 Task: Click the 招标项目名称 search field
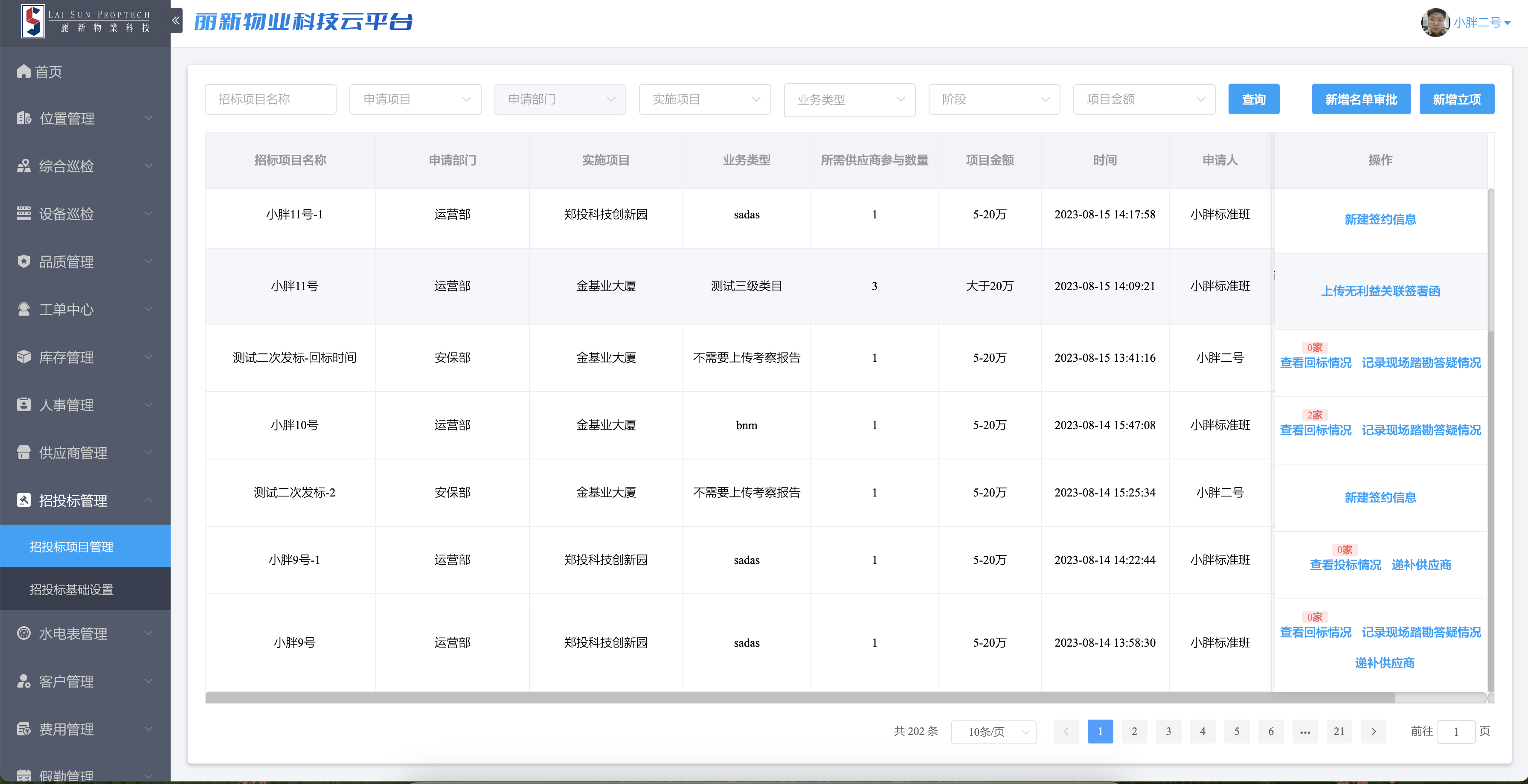[x=270, y=99]
